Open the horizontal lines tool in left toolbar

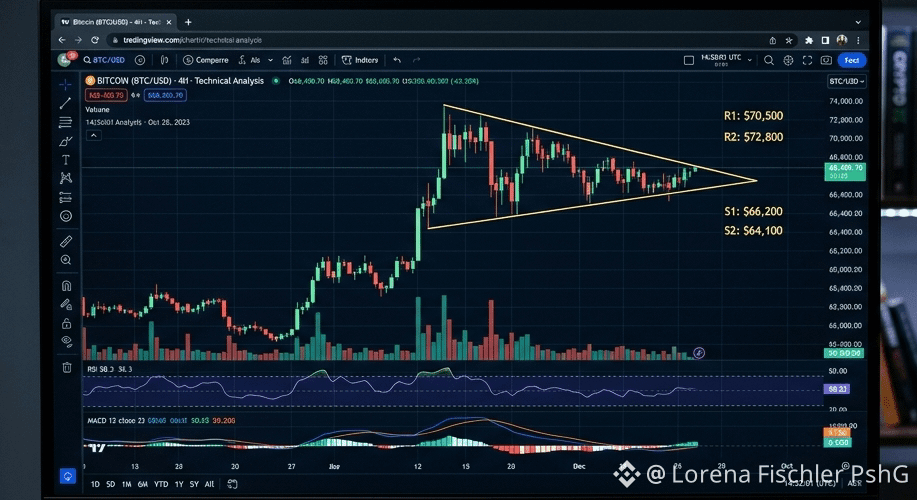66,122
